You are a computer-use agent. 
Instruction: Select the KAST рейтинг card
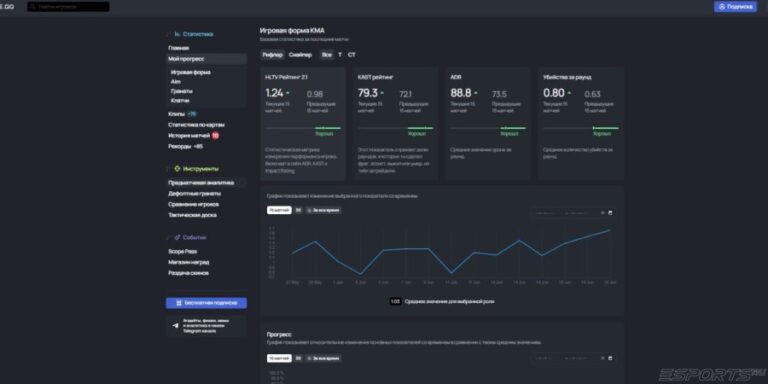click(396, 123)
